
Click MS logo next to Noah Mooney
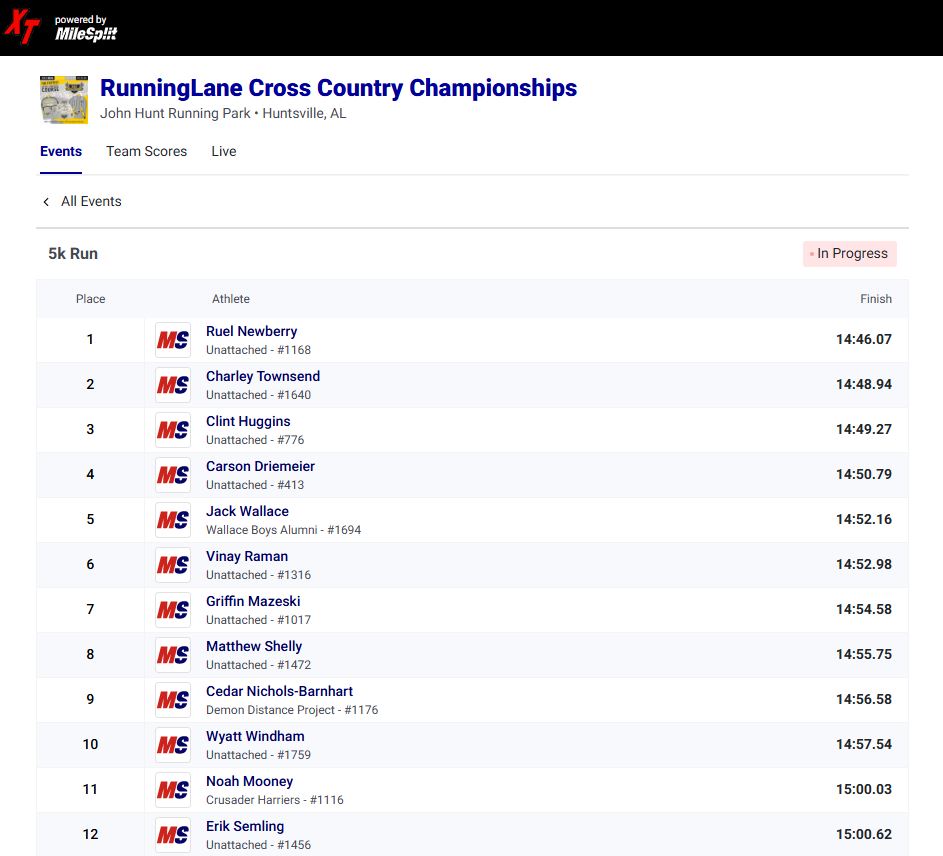pyautogui.click(x=173, y=790)
